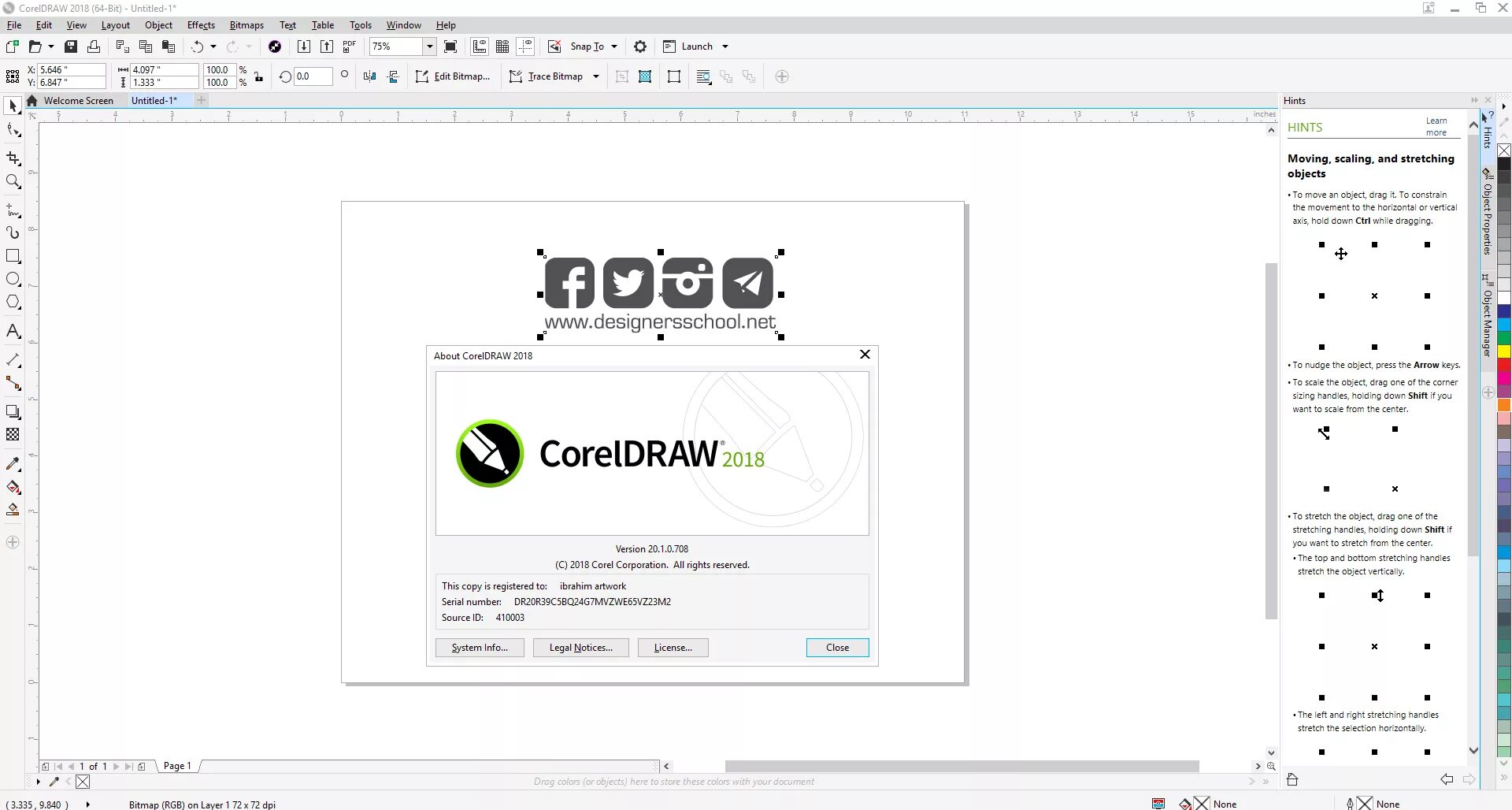Click the Export icon

[x=326, y=46]
